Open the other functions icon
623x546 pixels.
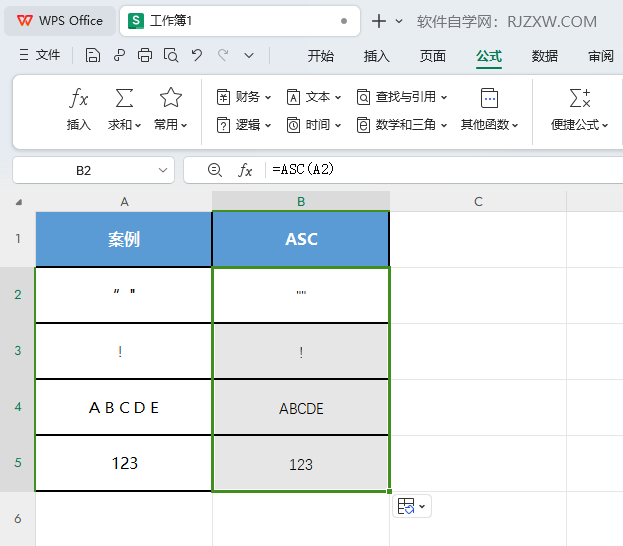[489, 98]
